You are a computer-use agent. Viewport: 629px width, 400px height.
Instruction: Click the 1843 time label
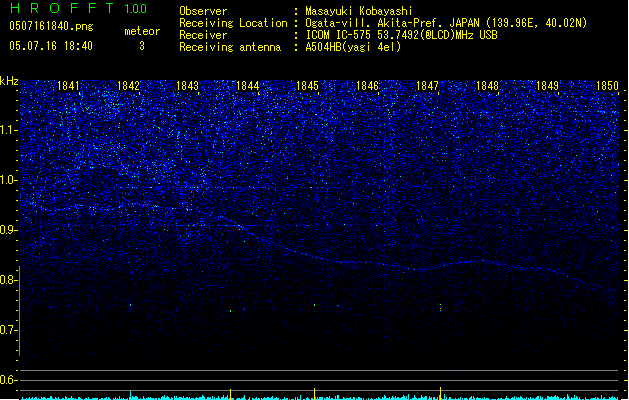pyautogui.click(x=188, y=85)
